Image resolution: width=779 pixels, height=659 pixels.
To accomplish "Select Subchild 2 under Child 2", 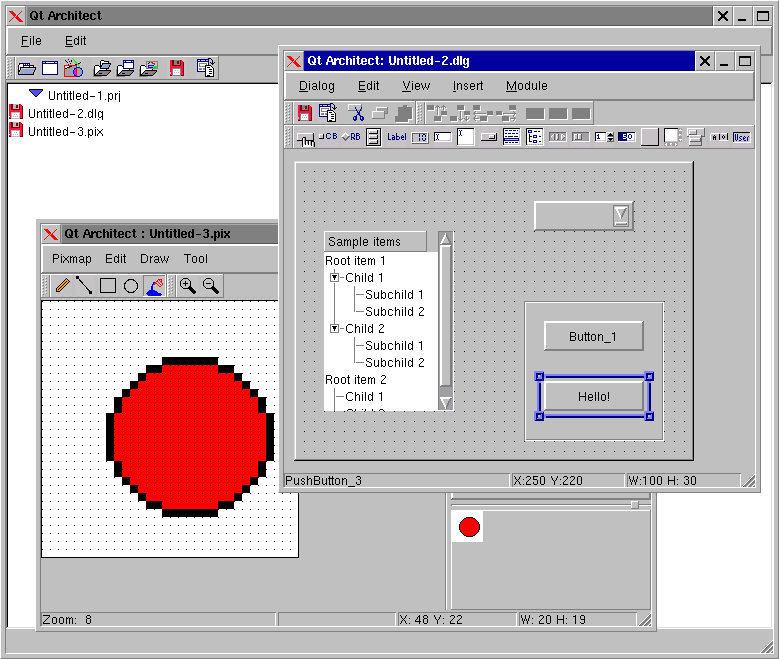I will pyautogui.click(x=394, y=363).
